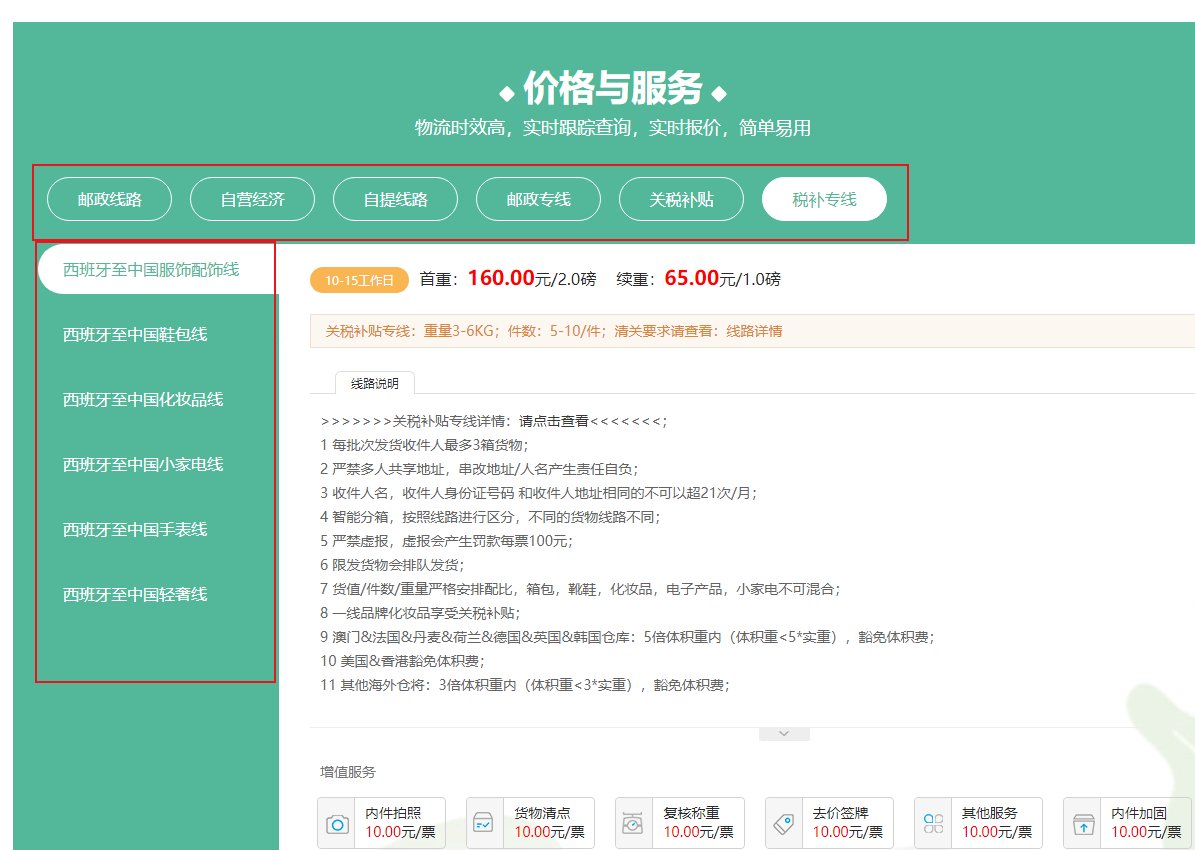The image size is (1195, 850).
Task: Open the 线路详情 link in the notice
Action: (x=754, y=331)
